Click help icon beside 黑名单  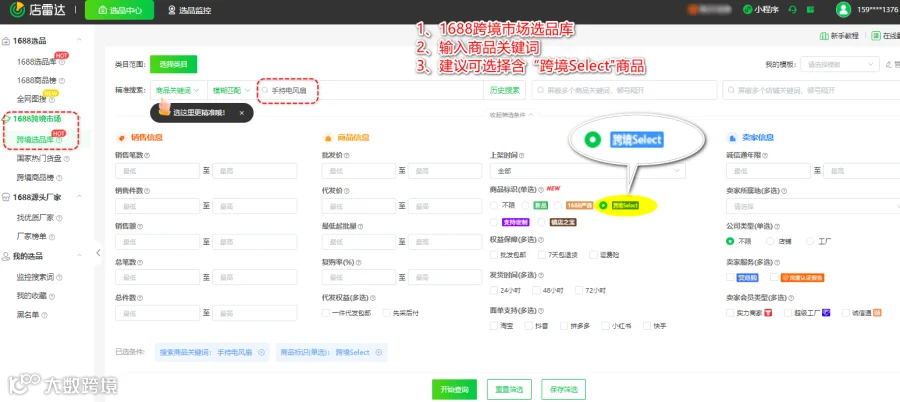click(44, 315)
